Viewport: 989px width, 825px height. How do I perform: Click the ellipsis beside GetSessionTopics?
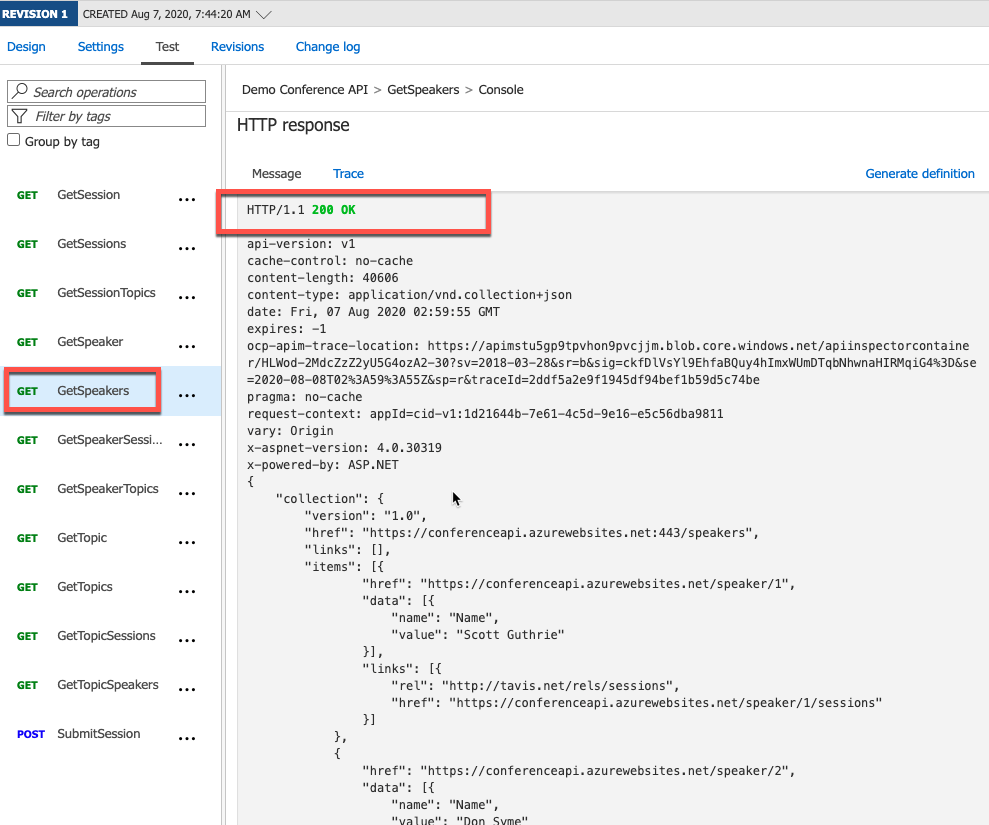tap(187, 297)
